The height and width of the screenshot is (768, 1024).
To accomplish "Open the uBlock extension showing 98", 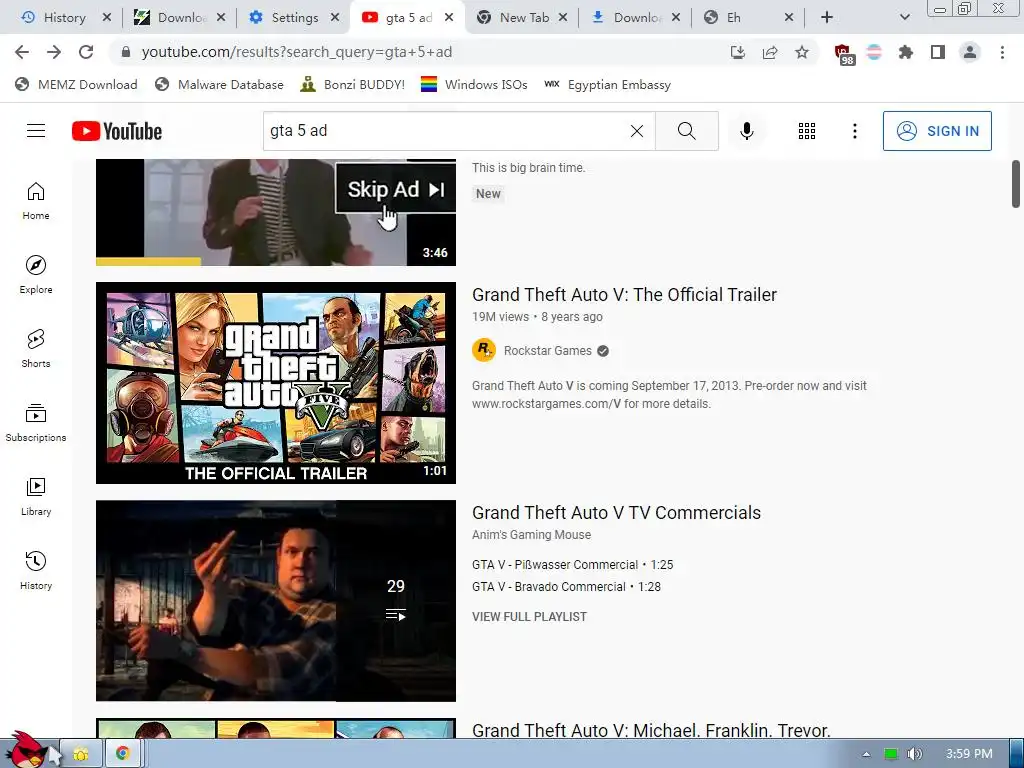I will [x=843, y=54].
